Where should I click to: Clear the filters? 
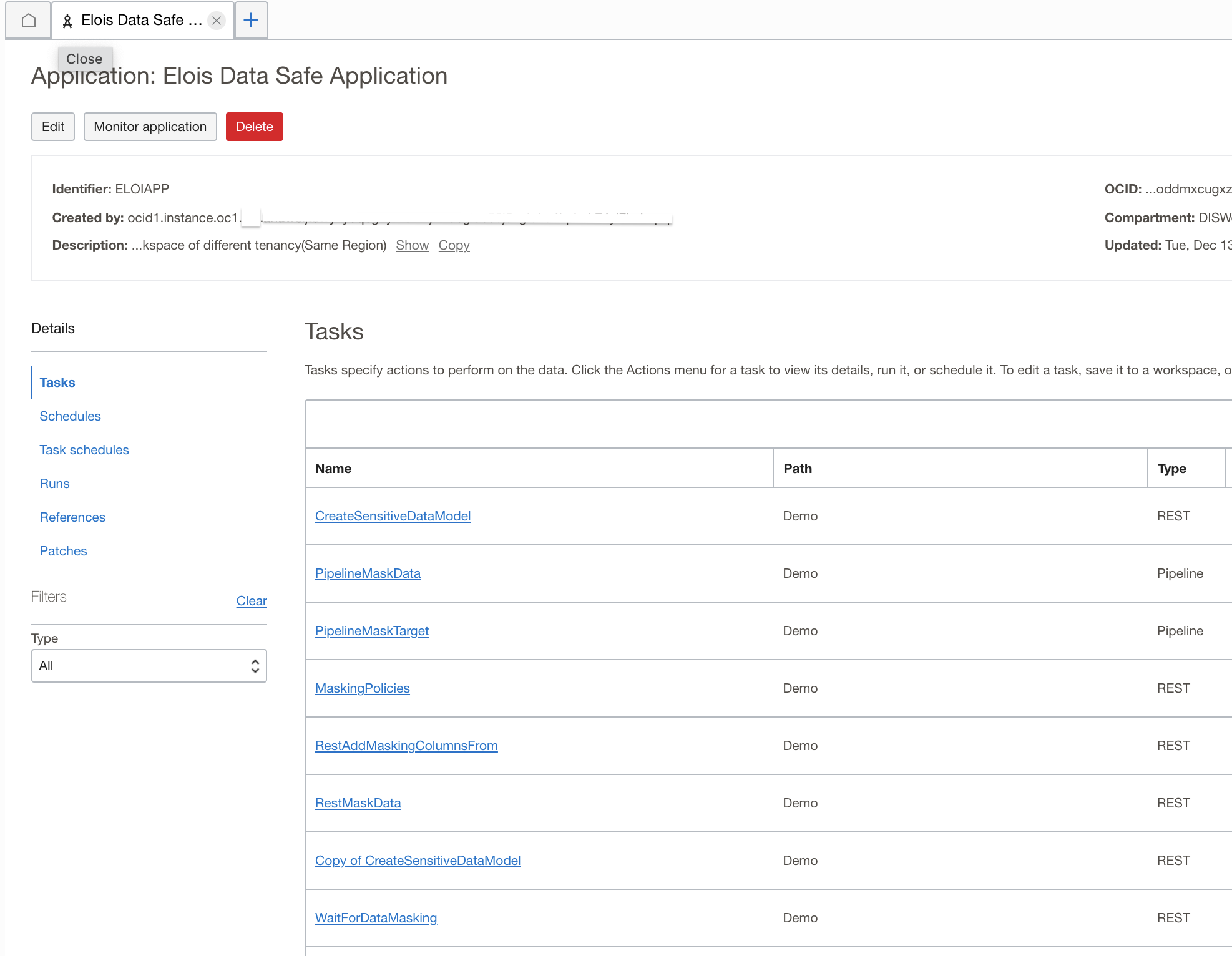pos(252,601)
